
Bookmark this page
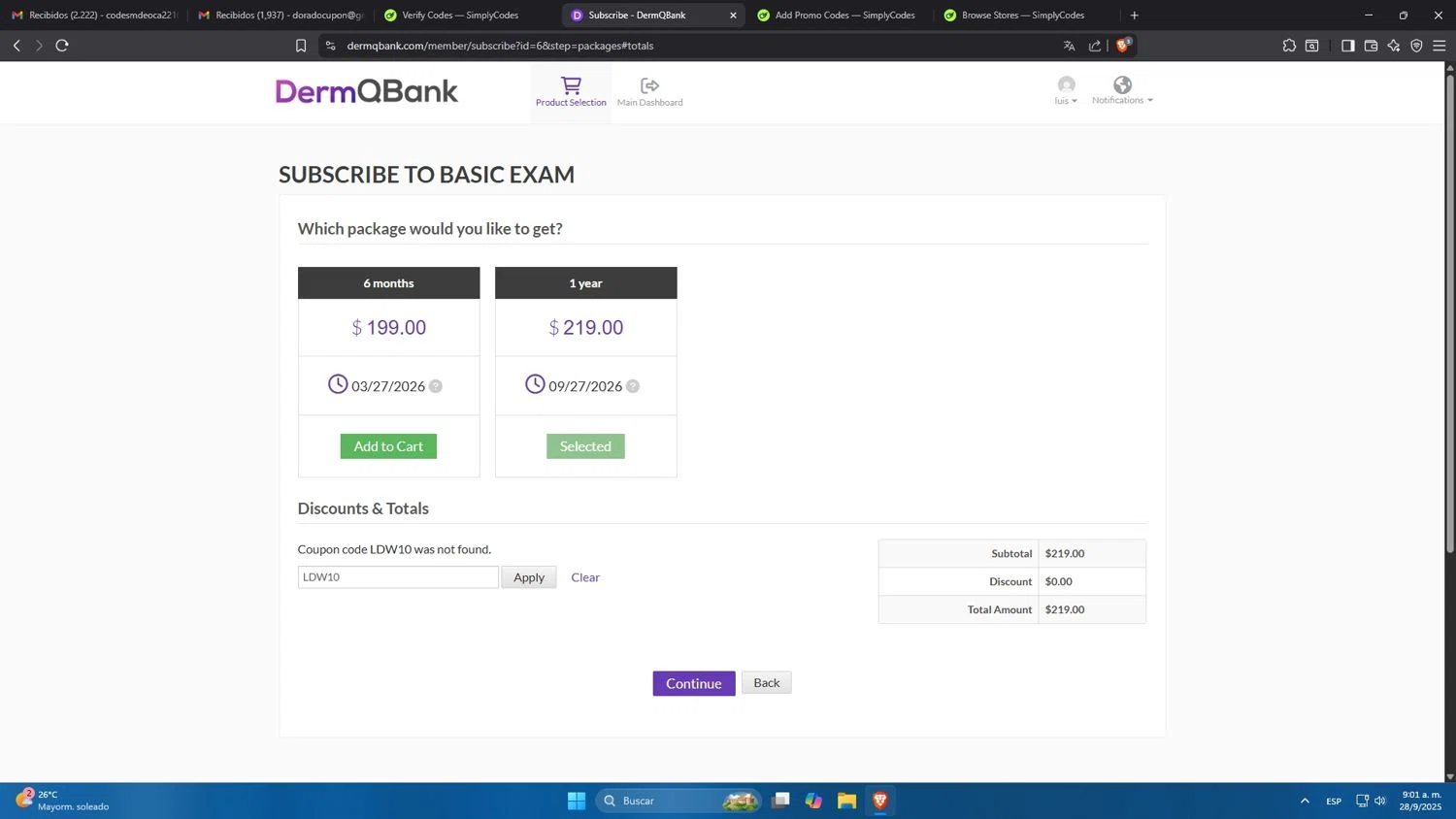[x=301, y=46]
